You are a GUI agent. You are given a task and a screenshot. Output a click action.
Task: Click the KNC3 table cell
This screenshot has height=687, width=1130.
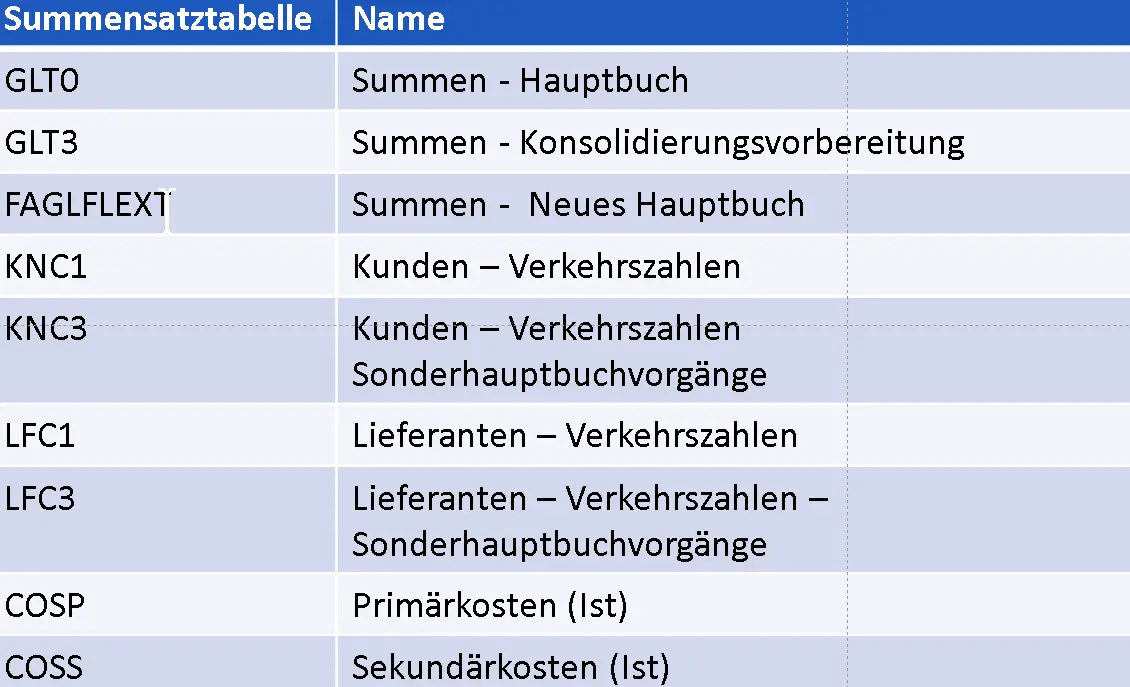pyautogui.click(x=46, y=329)
